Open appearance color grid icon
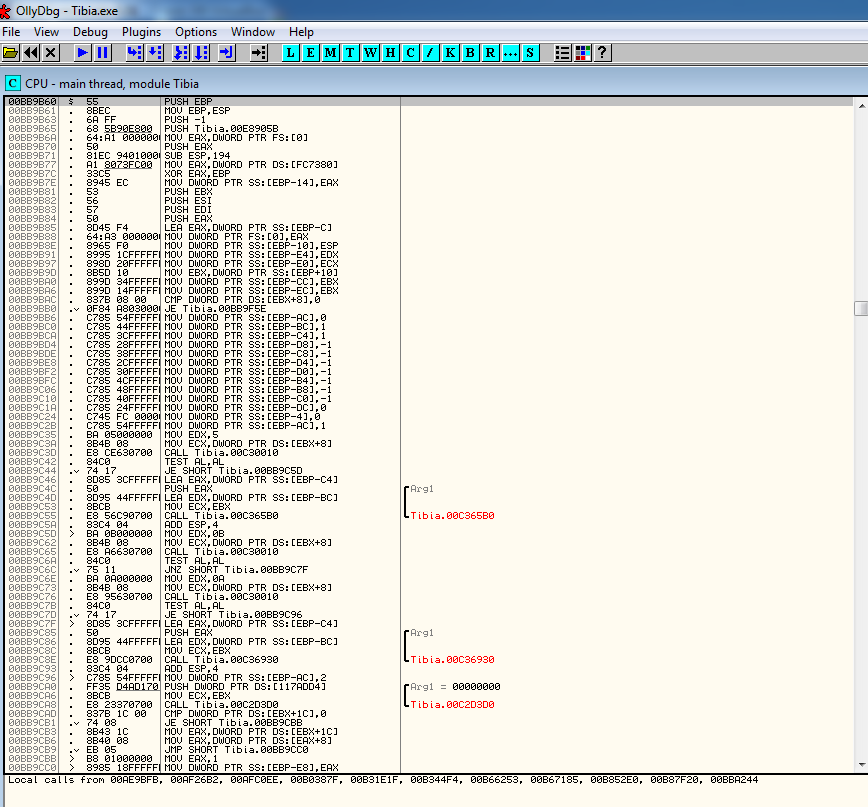868x807 pixels. (582, 53)
